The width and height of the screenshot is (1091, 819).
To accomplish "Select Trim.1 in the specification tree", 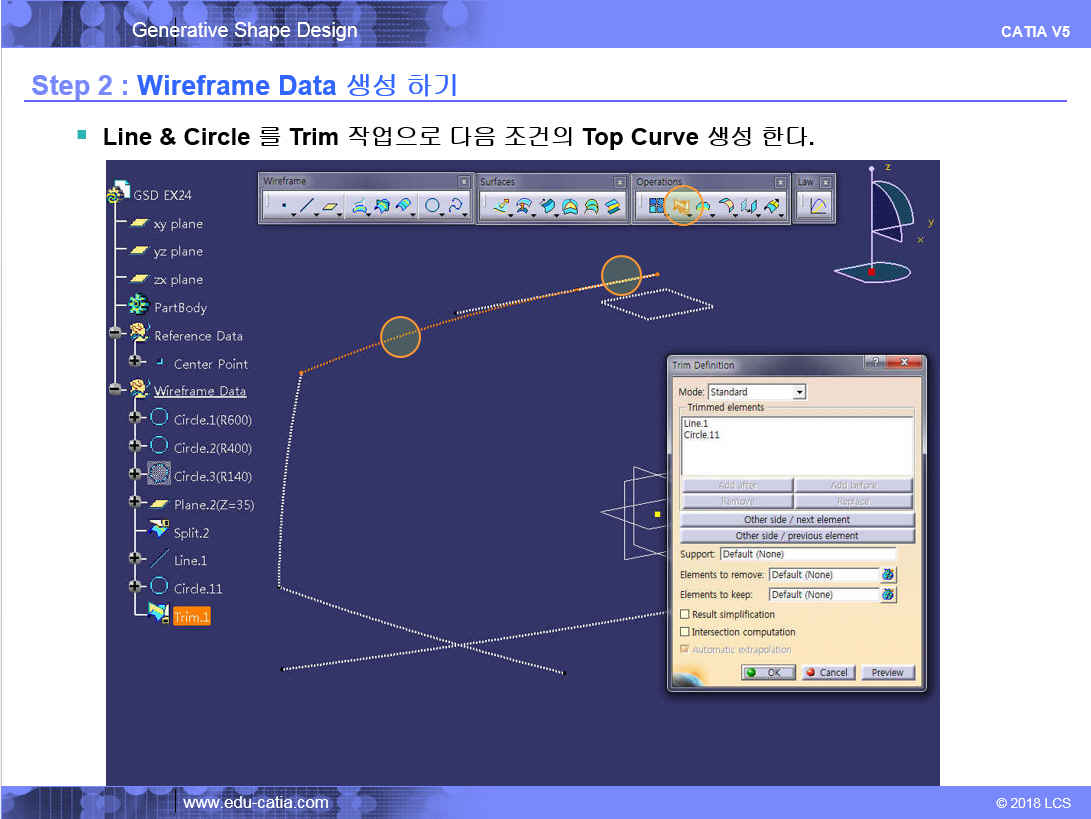I will (191, 617).
